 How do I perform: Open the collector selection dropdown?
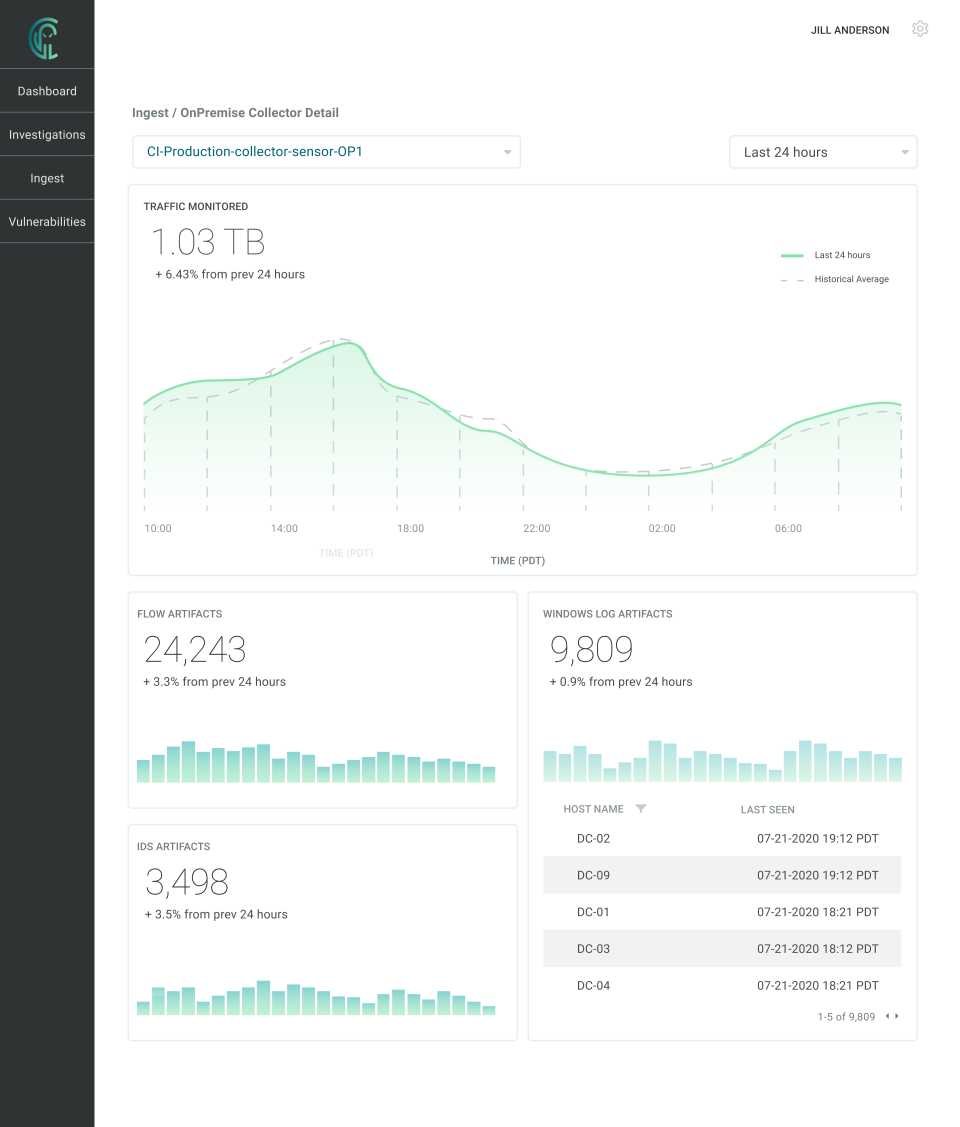(326, 151)
